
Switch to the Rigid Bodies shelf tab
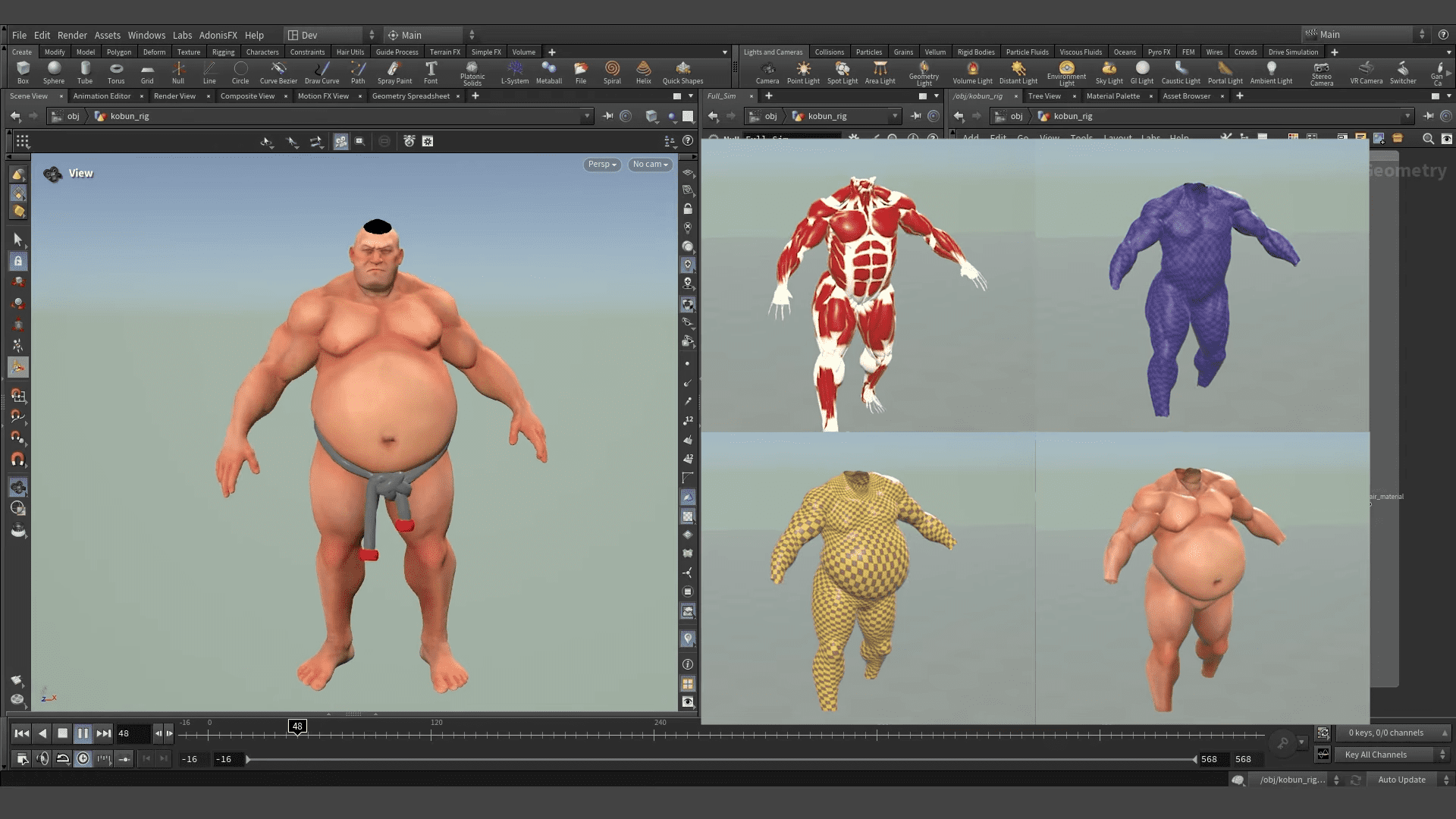coord(976,52)
